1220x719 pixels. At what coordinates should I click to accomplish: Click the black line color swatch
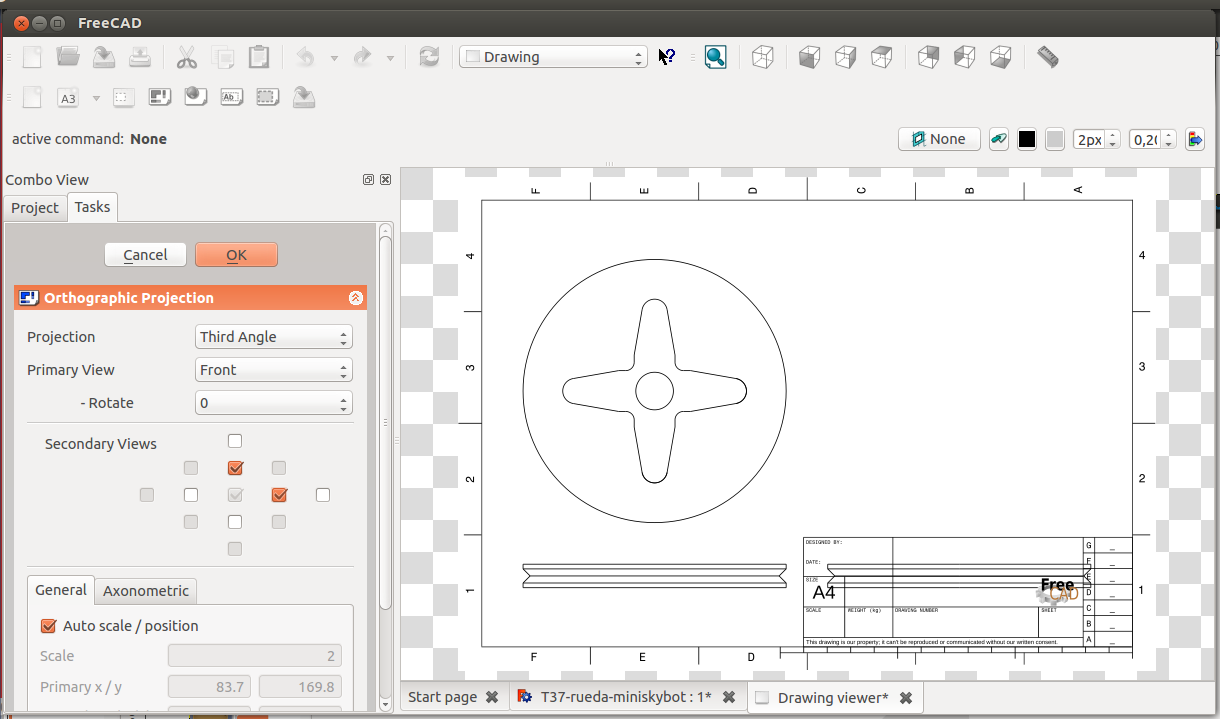click(x=1027, y=140)
